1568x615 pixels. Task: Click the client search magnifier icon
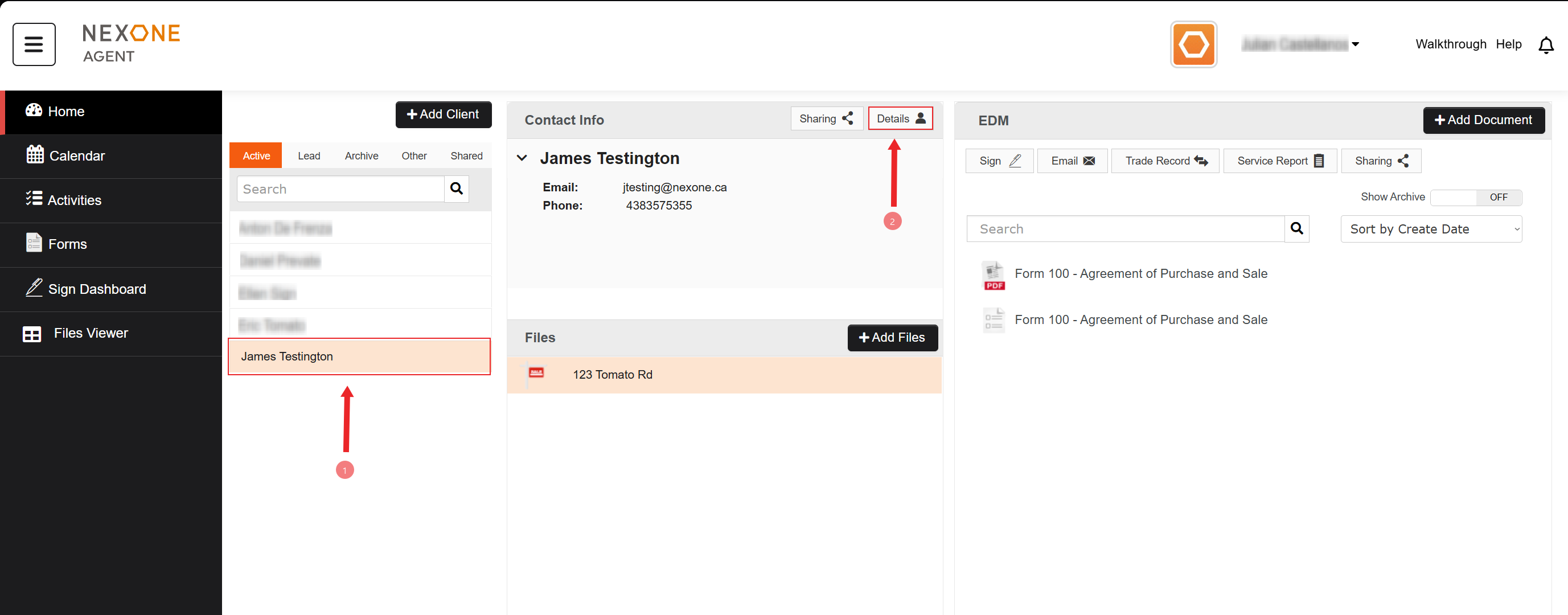[456, 188]
